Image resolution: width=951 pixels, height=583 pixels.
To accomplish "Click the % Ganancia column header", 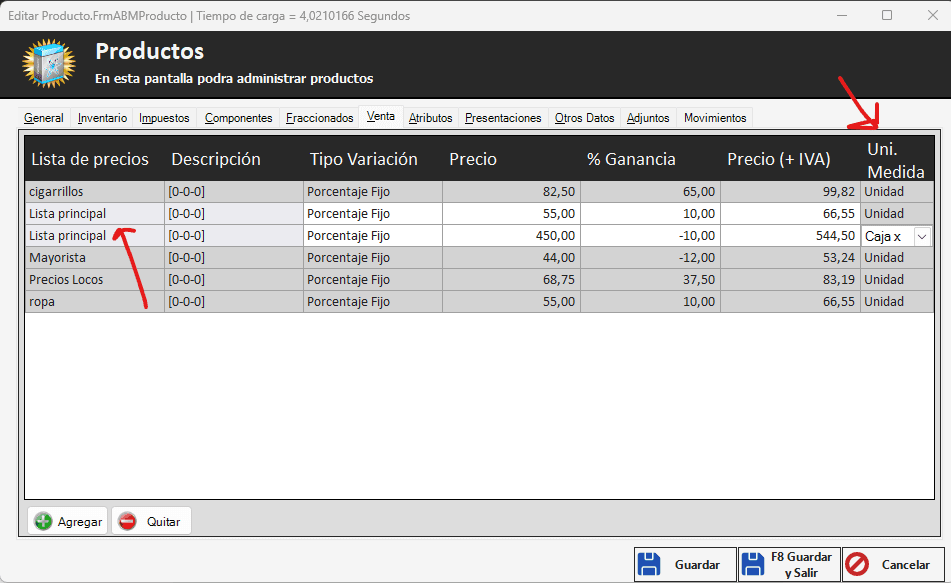I will [x=631, y=159].
